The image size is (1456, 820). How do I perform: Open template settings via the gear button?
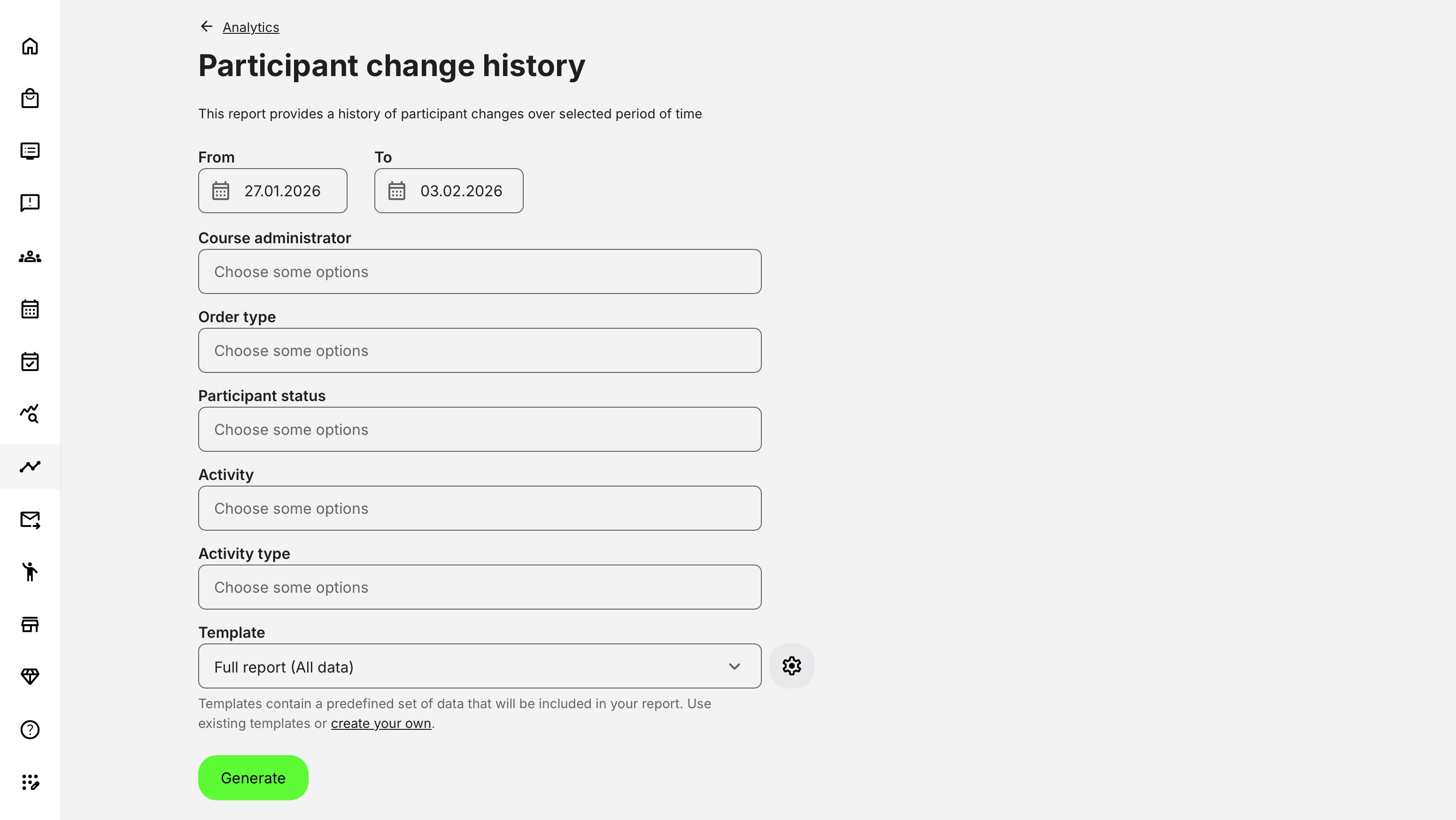pyautogui.click(x=791, y=665)
